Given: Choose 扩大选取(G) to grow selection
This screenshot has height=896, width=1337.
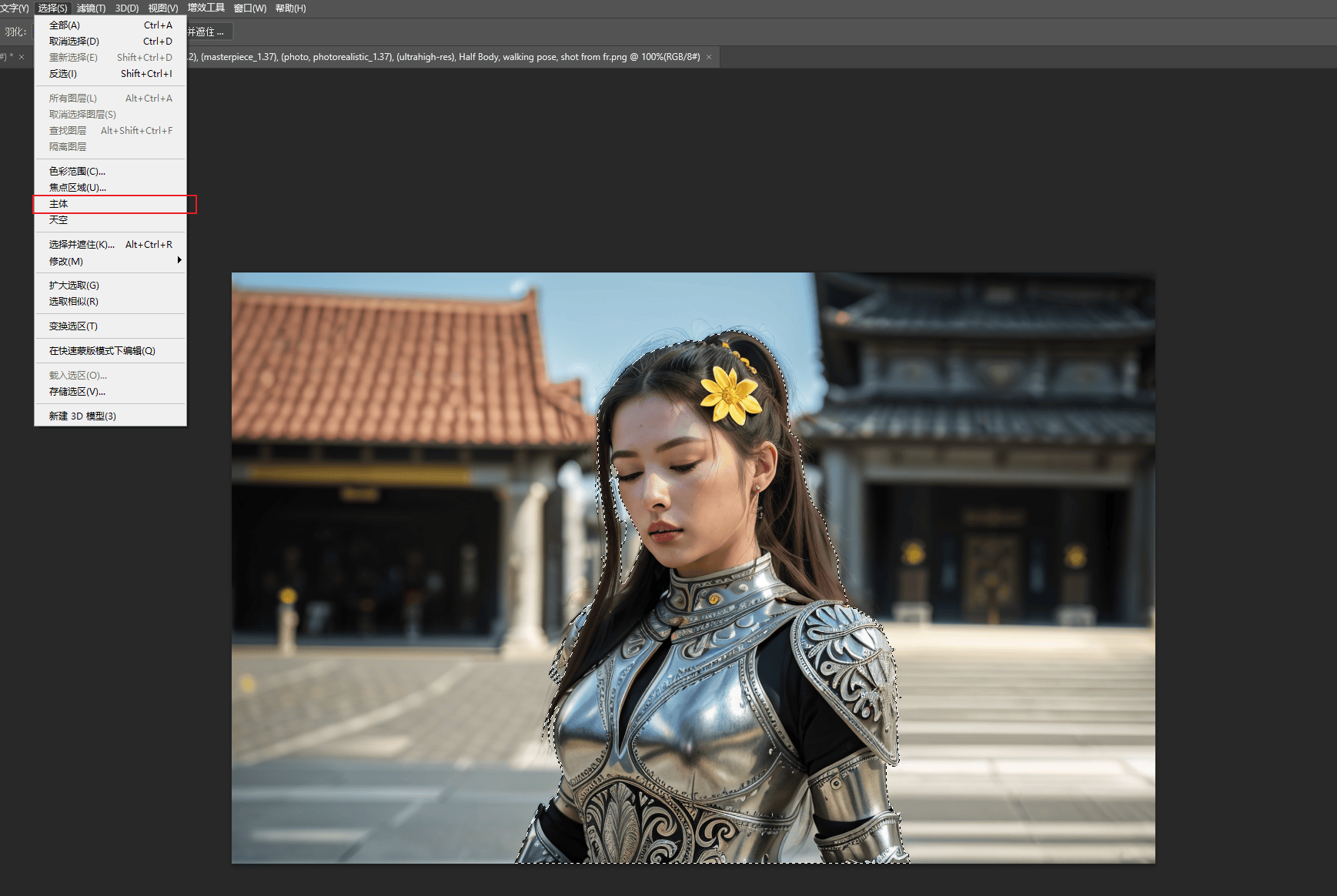Looking at the screenshot, I should (111, 286).
